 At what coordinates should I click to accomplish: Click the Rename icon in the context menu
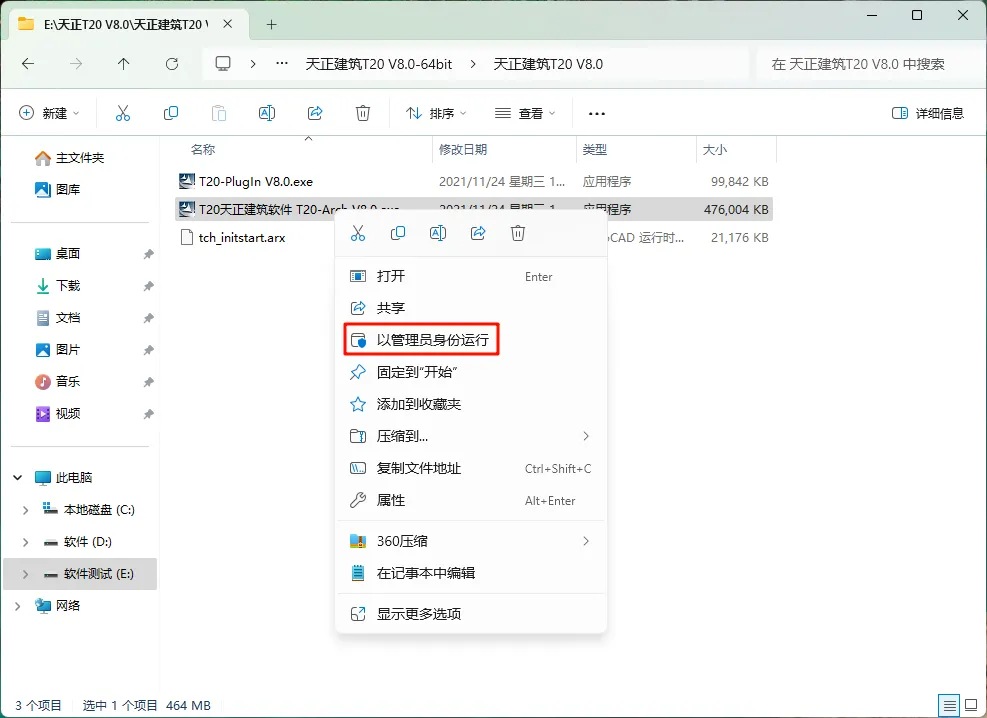[437, 233]
